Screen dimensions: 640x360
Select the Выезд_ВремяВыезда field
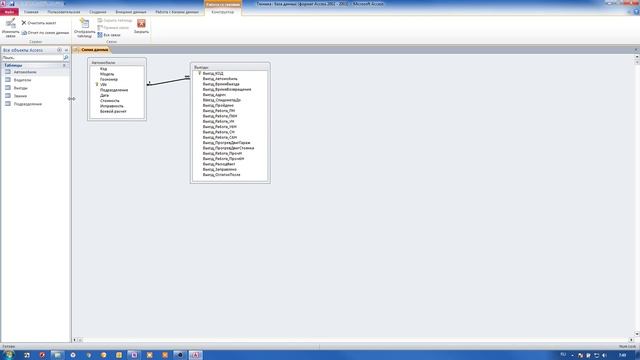221,84
